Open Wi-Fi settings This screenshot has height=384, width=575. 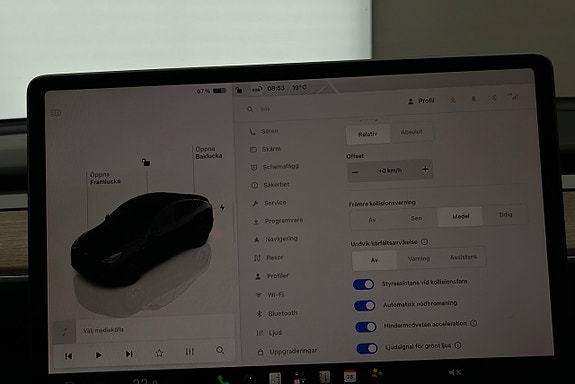click(x=270, y=295)
